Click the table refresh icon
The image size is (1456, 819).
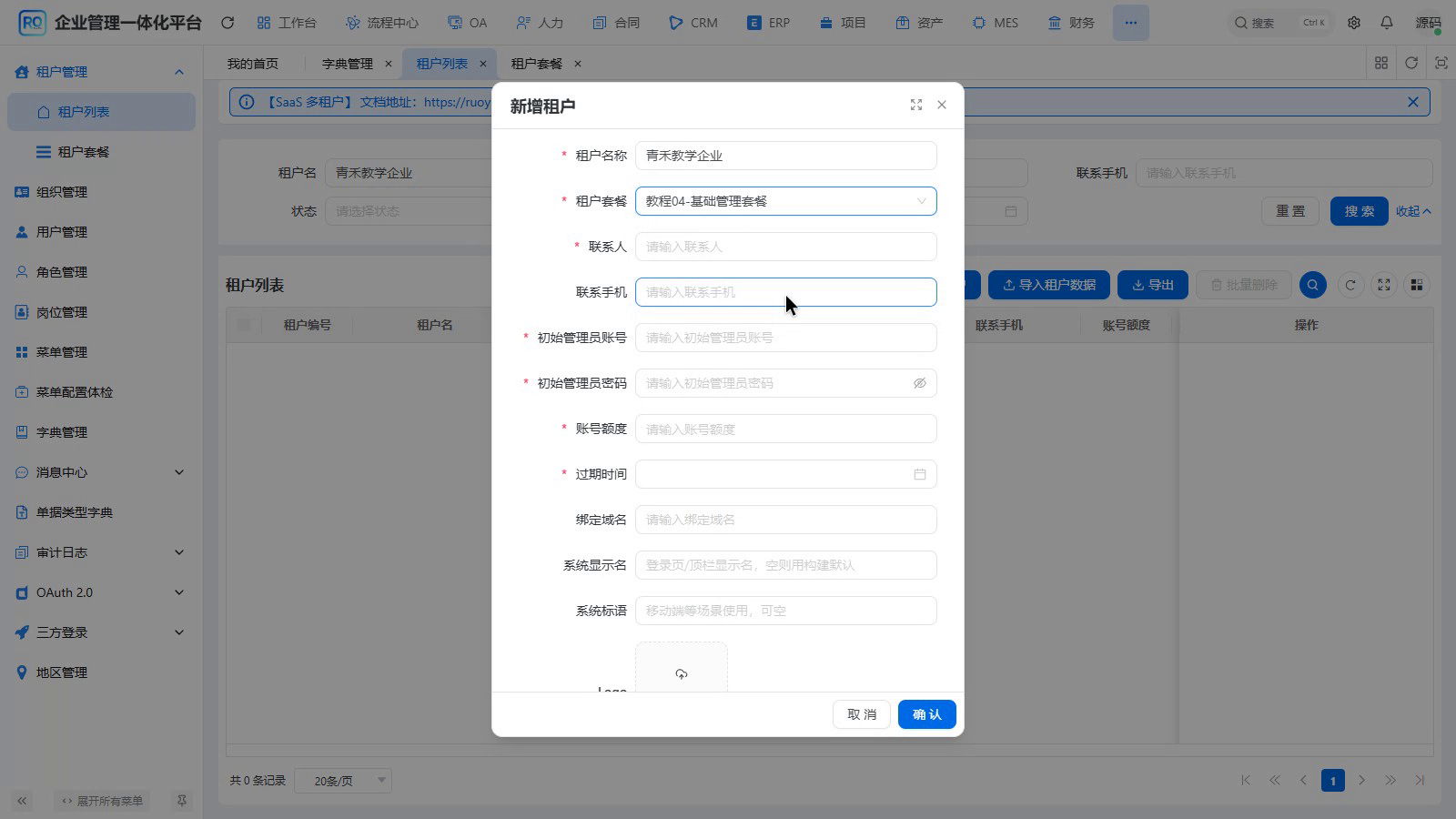[1350, 285]
